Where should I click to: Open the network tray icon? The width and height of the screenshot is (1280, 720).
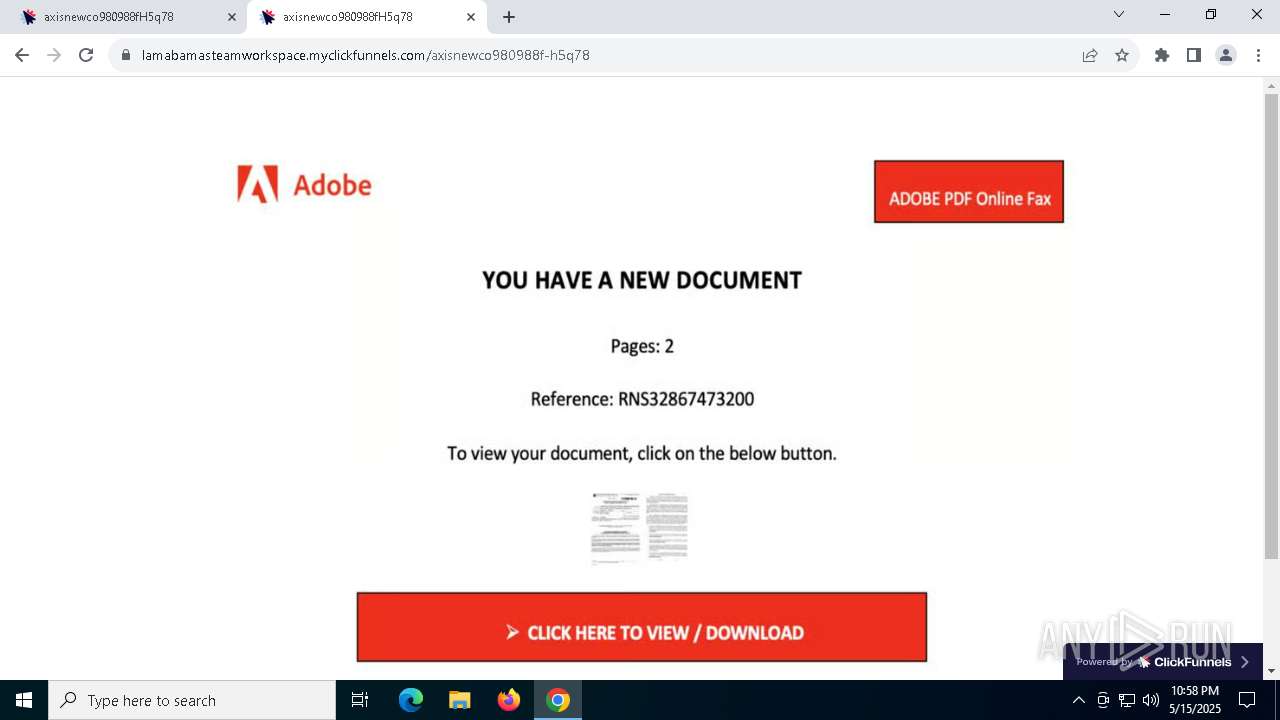tap(1127, 700)
